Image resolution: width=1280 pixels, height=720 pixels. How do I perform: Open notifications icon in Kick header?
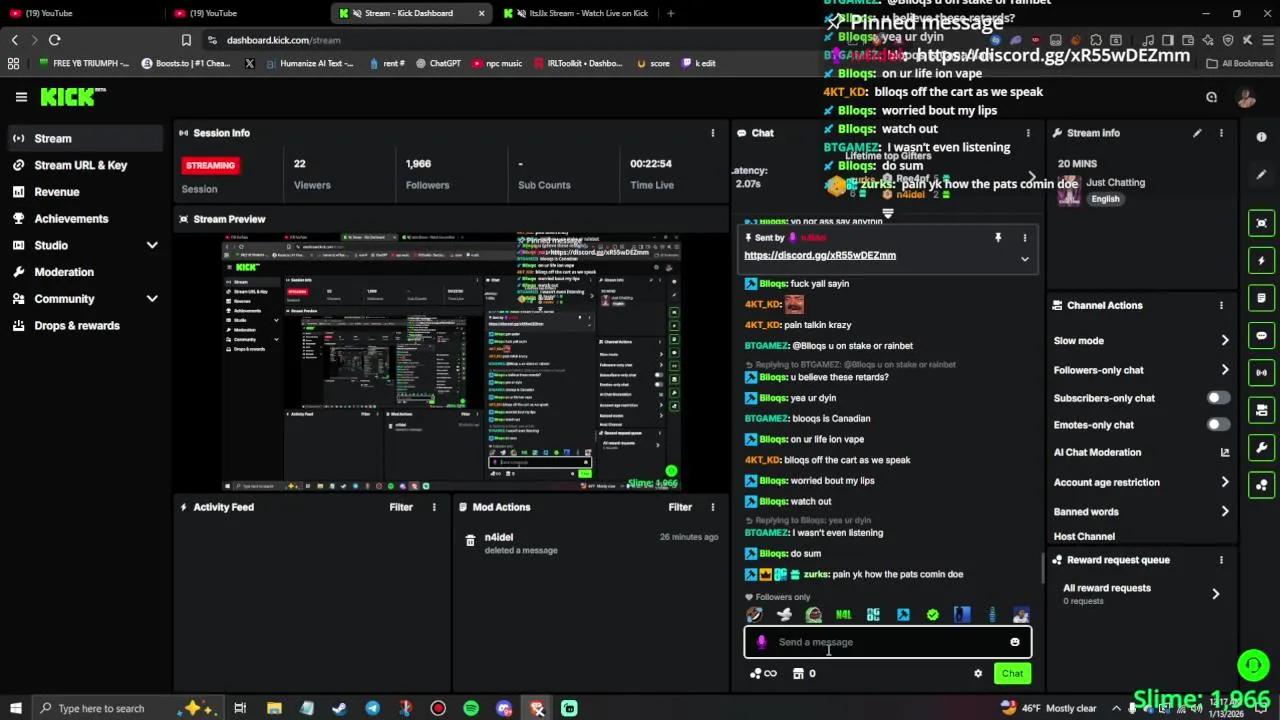1211,97
